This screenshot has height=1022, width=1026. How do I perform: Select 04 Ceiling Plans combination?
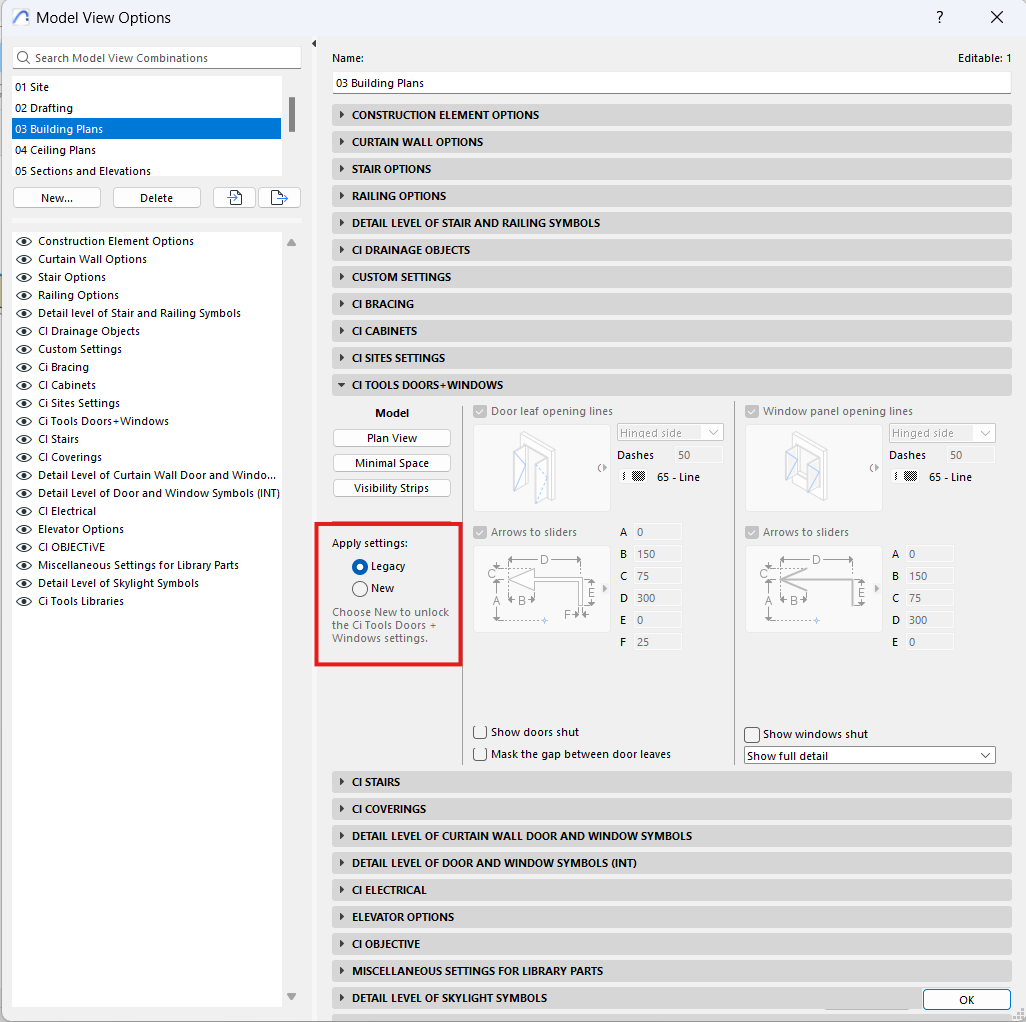56,150
